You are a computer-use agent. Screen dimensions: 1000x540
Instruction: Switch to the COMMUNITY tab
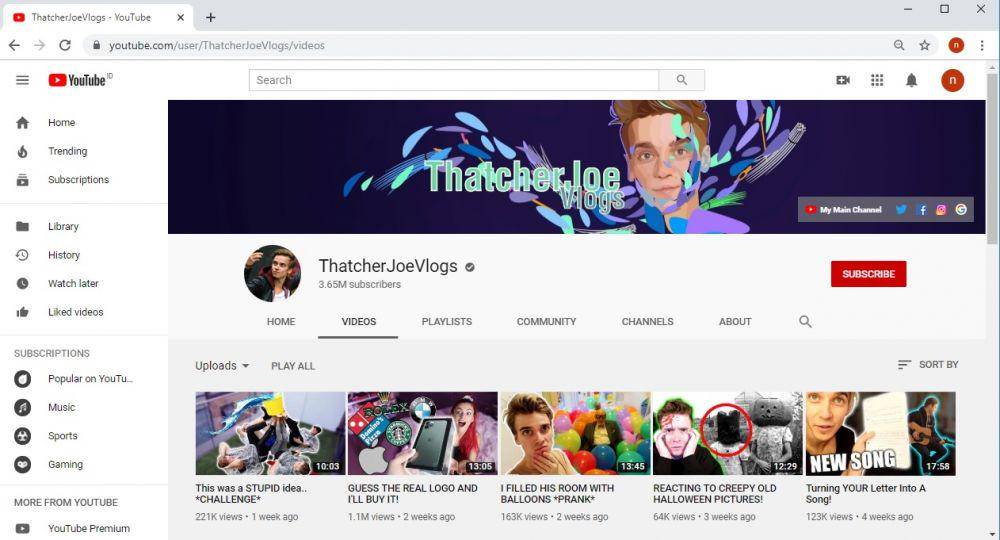pos(547,322)
